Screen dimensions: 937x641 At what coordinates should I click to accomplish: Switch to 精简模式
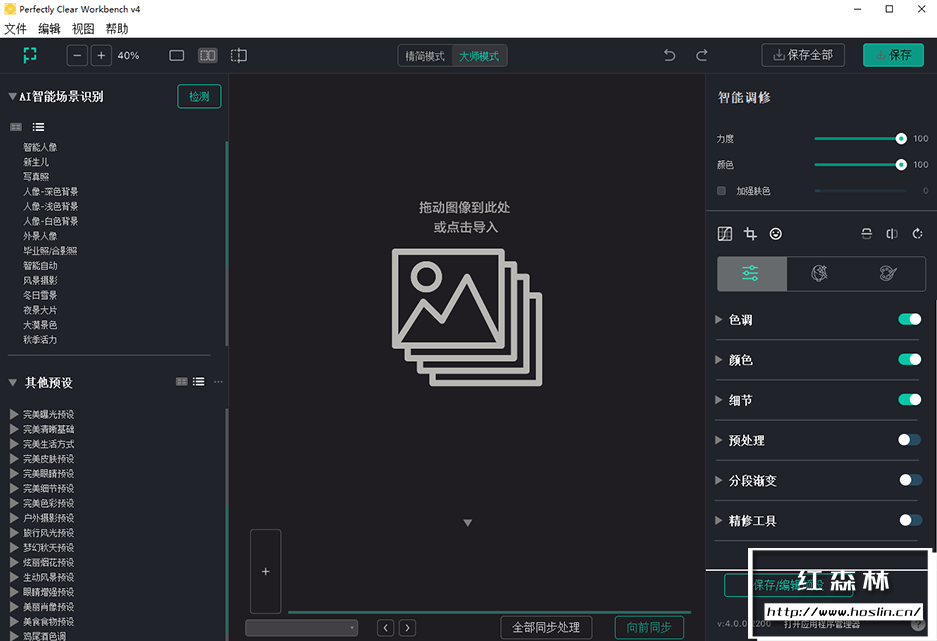click(425, 56)
